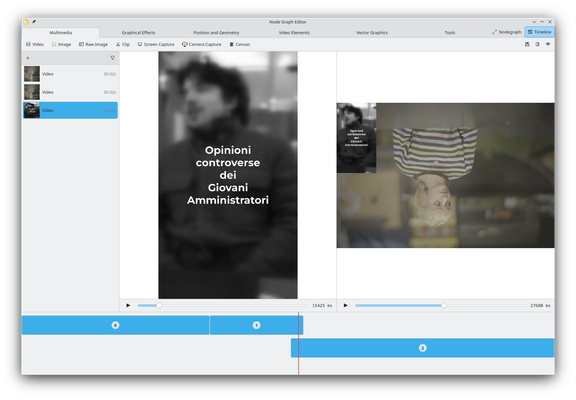Switch to Nodegraph view
576x400 pixels.
pos(507,32)
